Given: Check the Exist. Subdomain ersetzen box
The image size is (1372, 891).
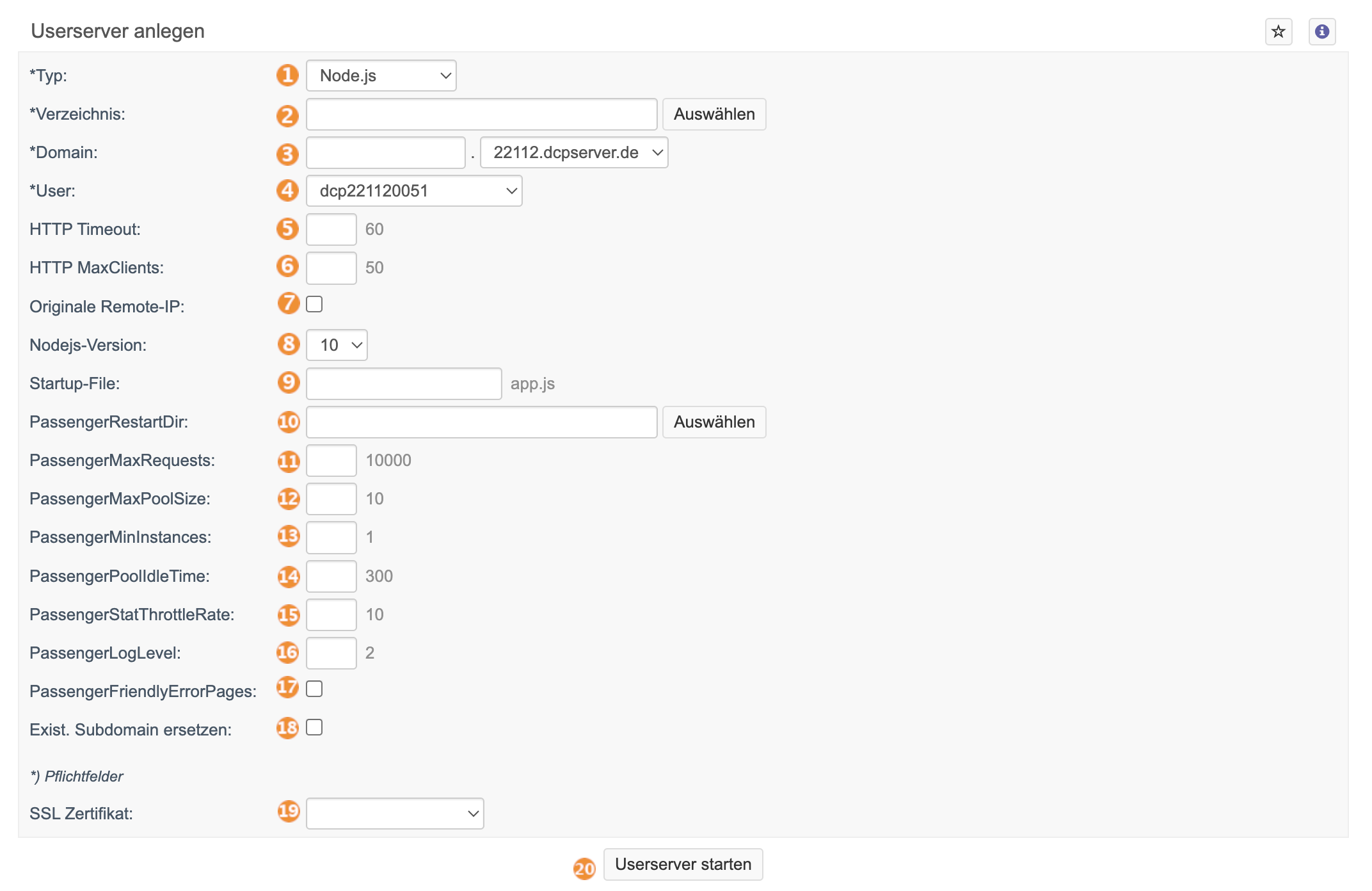Looking at the screenshot, I should coord(314,727).
